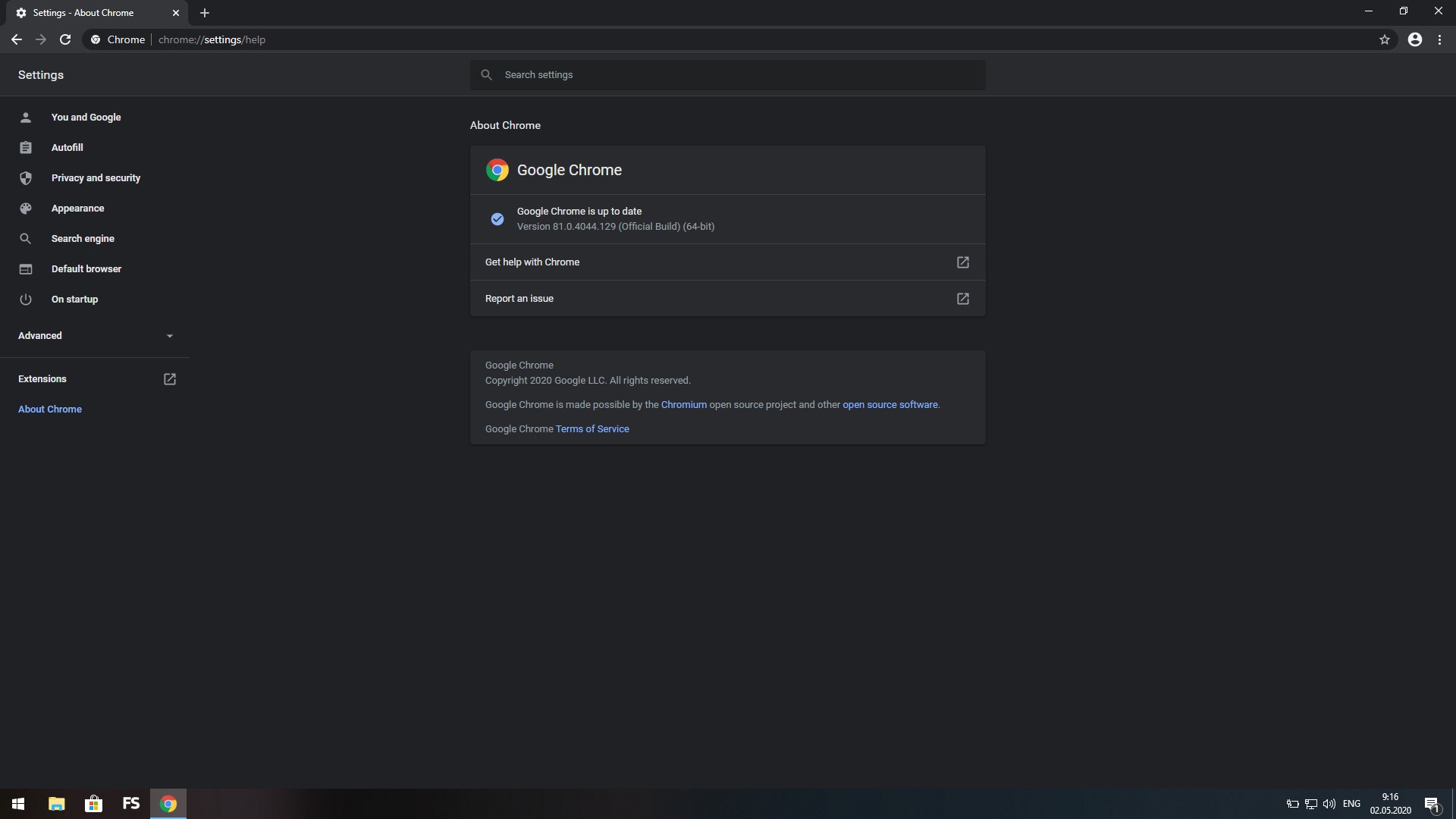The width and height of the screenshot is (1456, 819).
Task: Click the magnifier icon beside Search engine
Action: coord(26,238)
